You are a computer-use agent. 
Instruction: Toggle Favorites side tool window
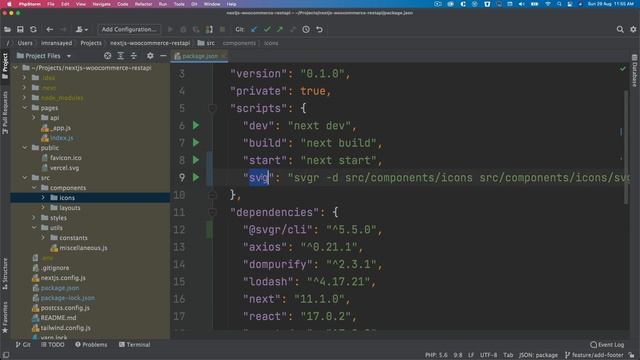[x=5, y=317]
